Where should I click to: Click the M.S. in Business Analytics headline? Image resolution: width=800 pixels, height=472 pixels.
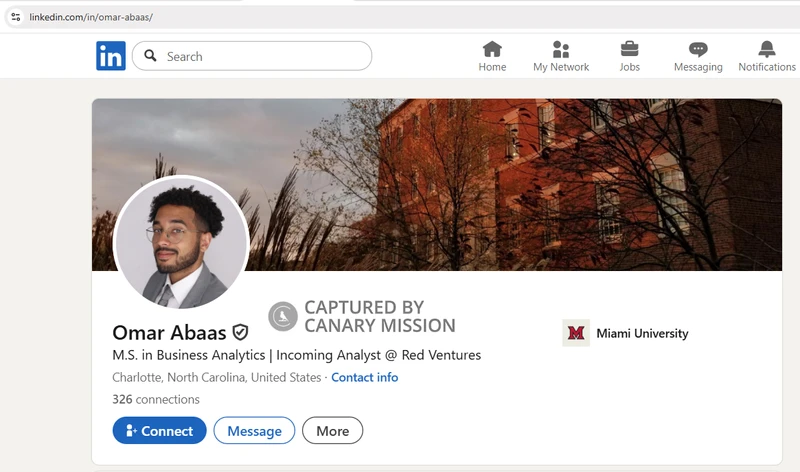tap(296, 355)
